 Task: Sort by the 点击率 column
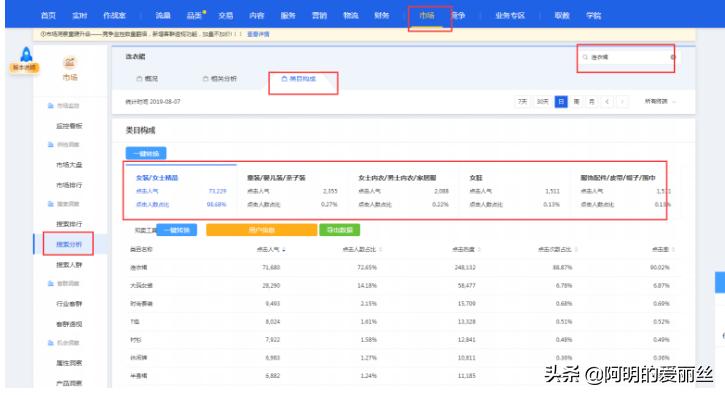[673, 250]
